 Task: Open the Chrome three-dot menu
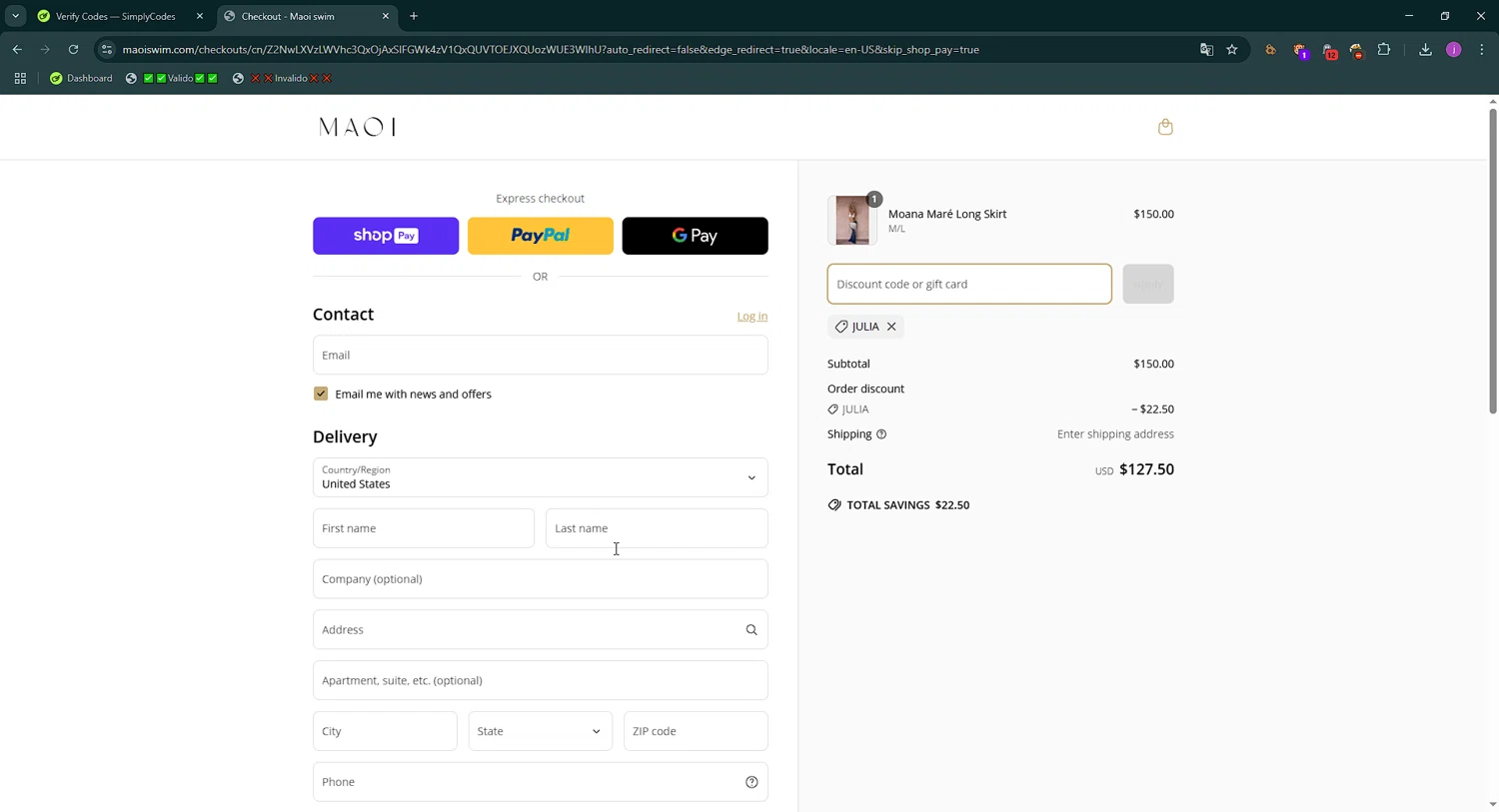(x=1482, y=49)
